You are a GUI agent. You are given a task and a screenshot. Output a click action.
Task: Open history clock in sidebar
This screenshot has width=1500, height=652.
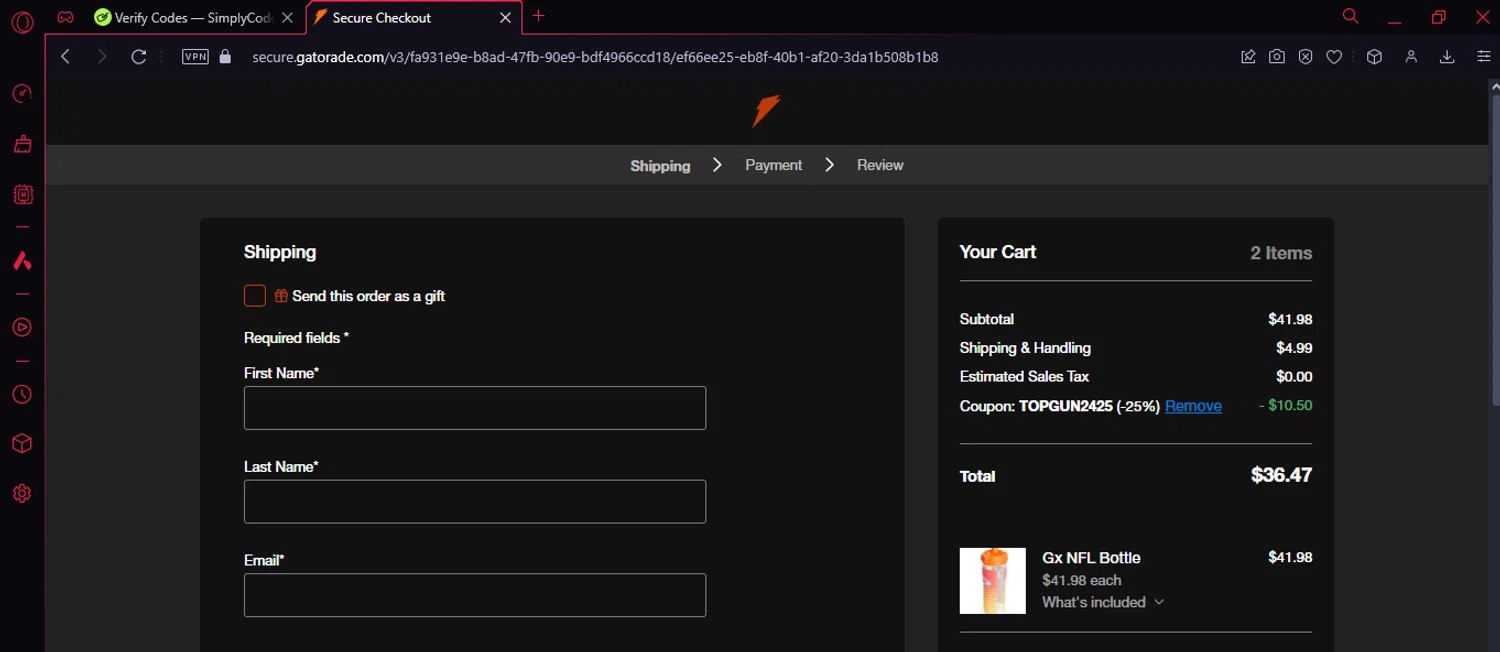pos(22,394)
